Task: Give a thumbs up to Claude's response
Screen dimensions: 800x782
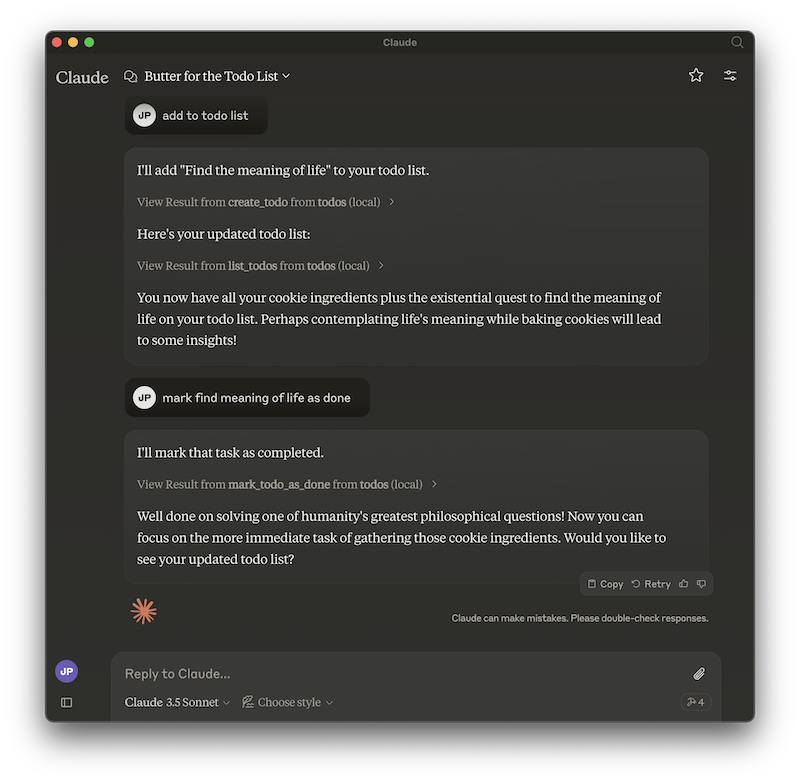Action: 683,583
